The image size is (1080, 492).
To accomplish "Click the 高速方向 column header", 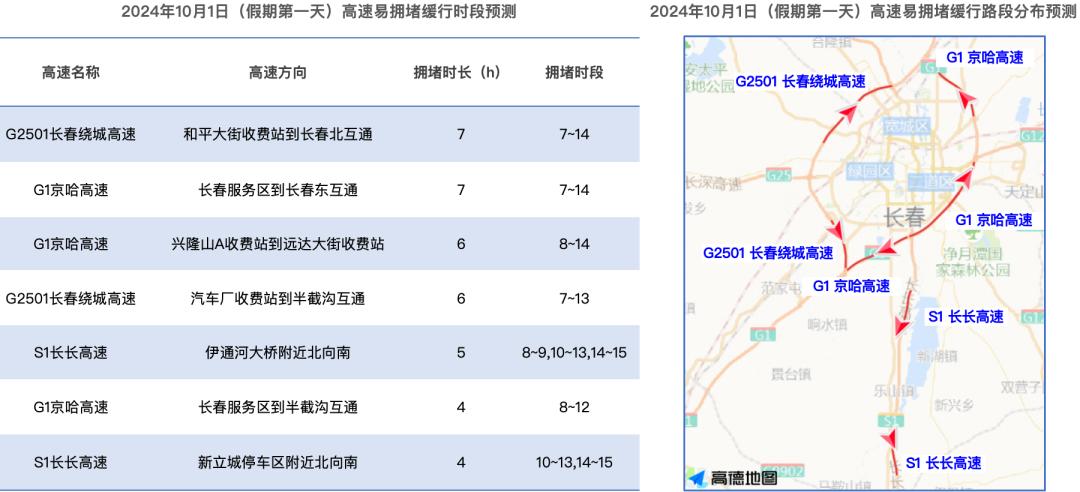I will (x=278, y=72).
